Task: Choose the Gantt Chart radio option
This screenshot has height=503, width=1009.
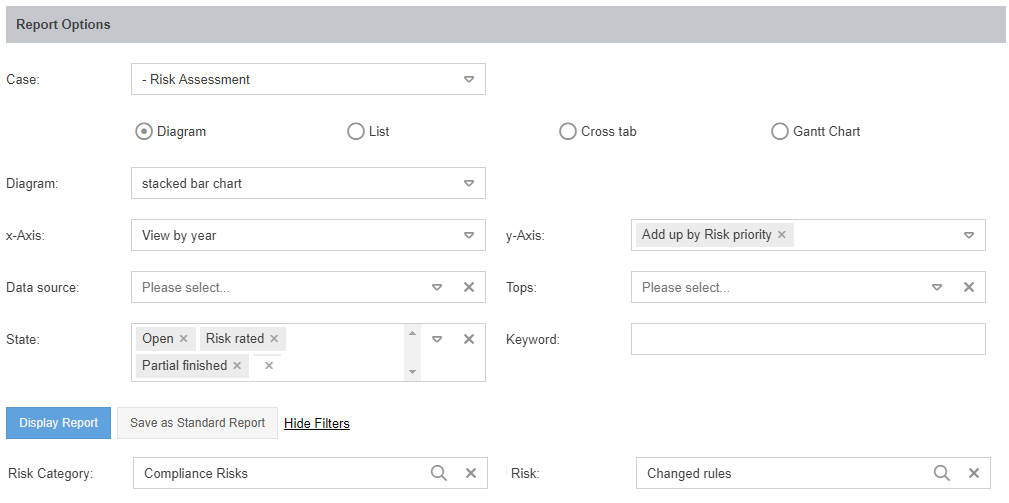Action: pos(780,131)
